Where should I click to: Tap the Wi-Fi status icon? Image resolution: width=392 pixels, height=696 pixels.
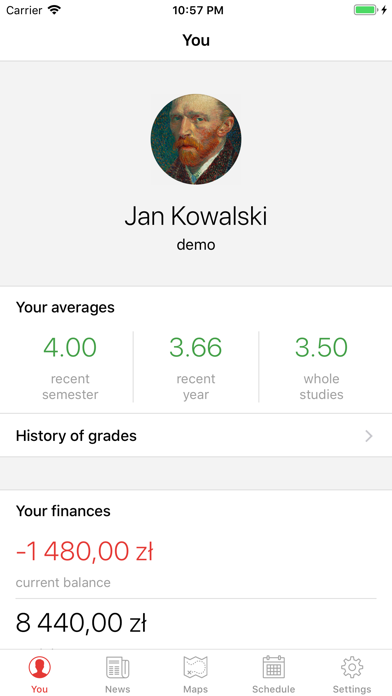(x=54, y=10)
